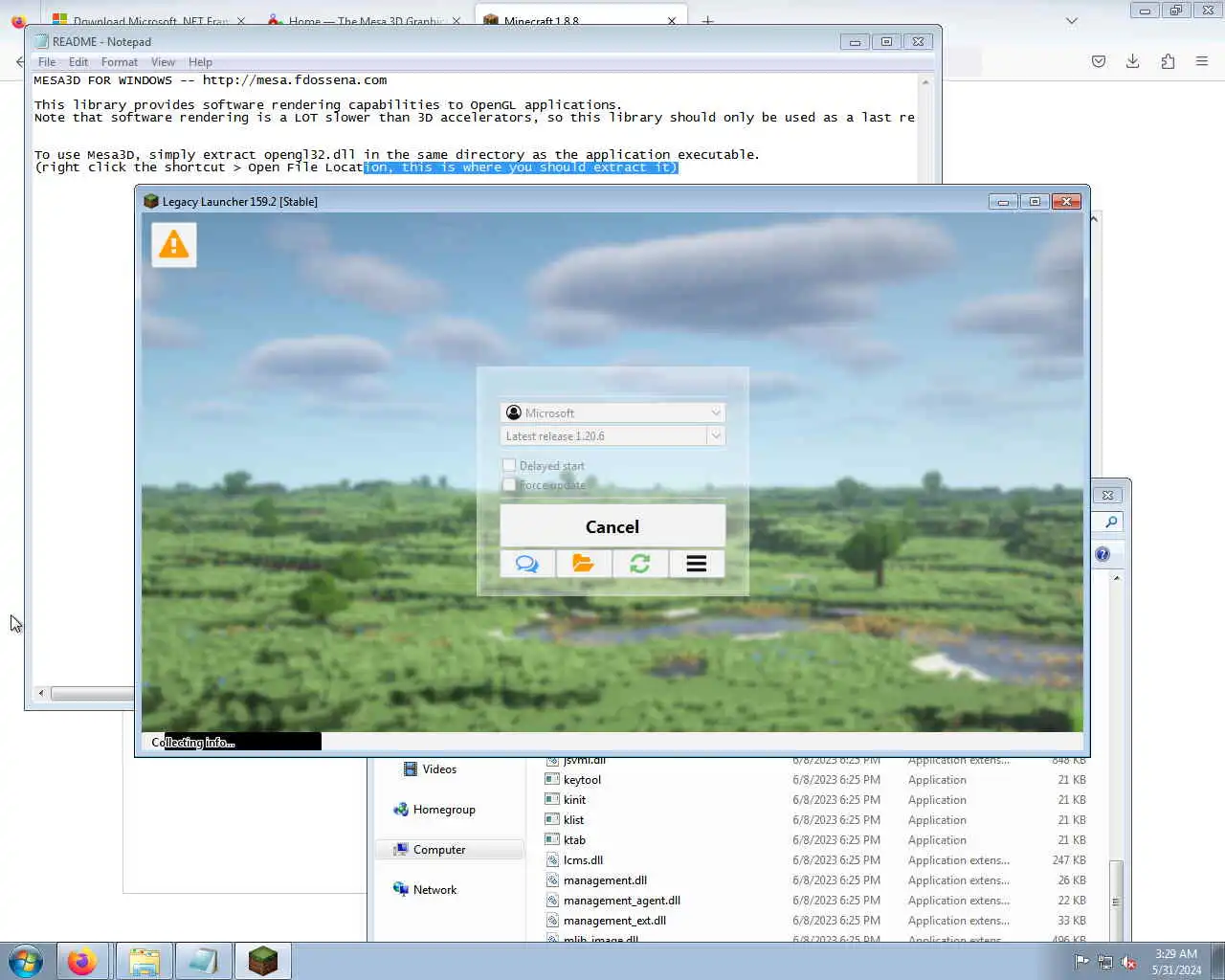Screen dimensions: 1225x980
Task: Open a new browser tab with plus button
Action: coord(707,20)
